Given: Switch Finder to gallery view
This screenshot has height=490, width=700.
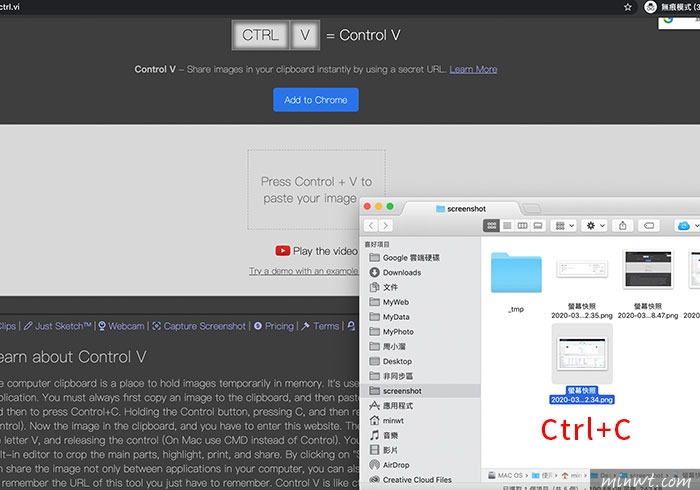Looking at the screenshot, I should (538, 225).
